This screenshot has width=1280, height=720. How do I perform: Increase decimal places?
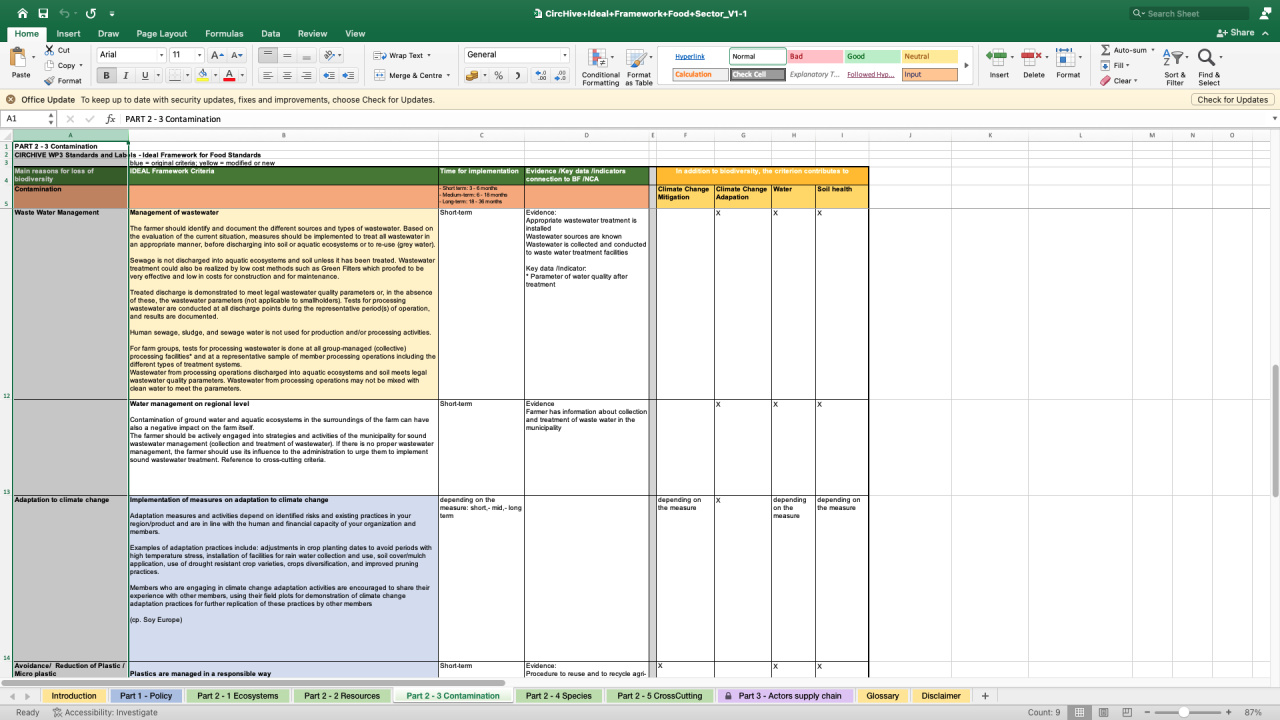541,75
